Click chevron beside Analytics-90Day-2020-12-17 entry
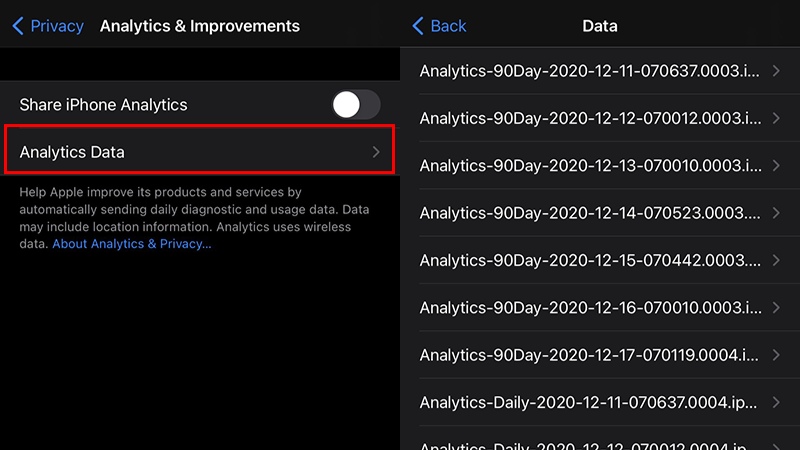The width and height of the screenshot is (800, 450). [x=777, y=354]
